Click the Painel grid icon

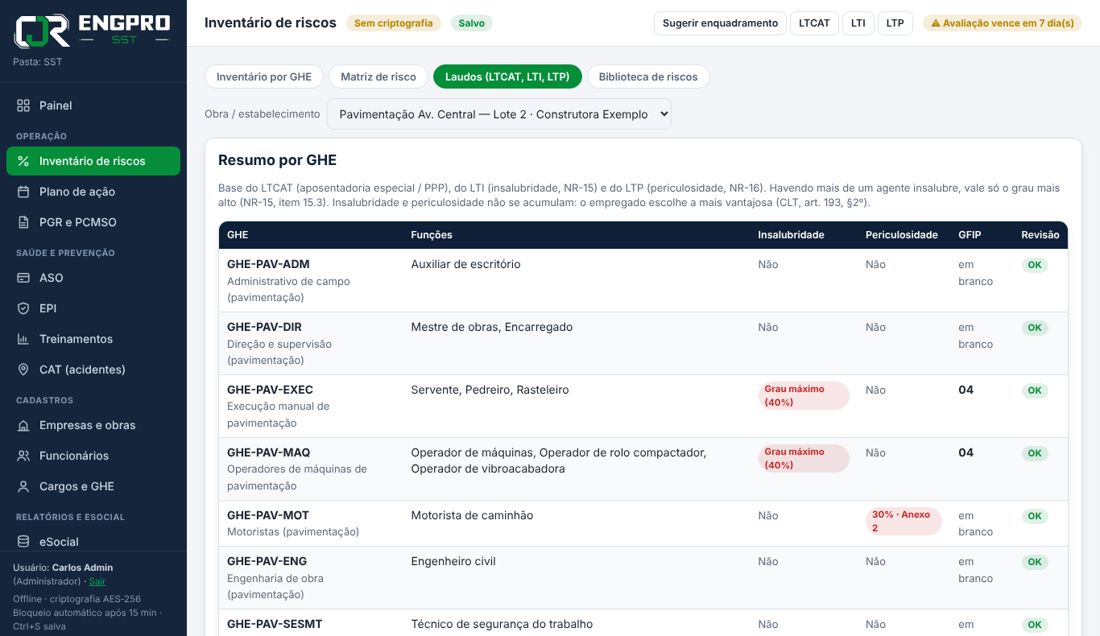(x=23, y=105)
